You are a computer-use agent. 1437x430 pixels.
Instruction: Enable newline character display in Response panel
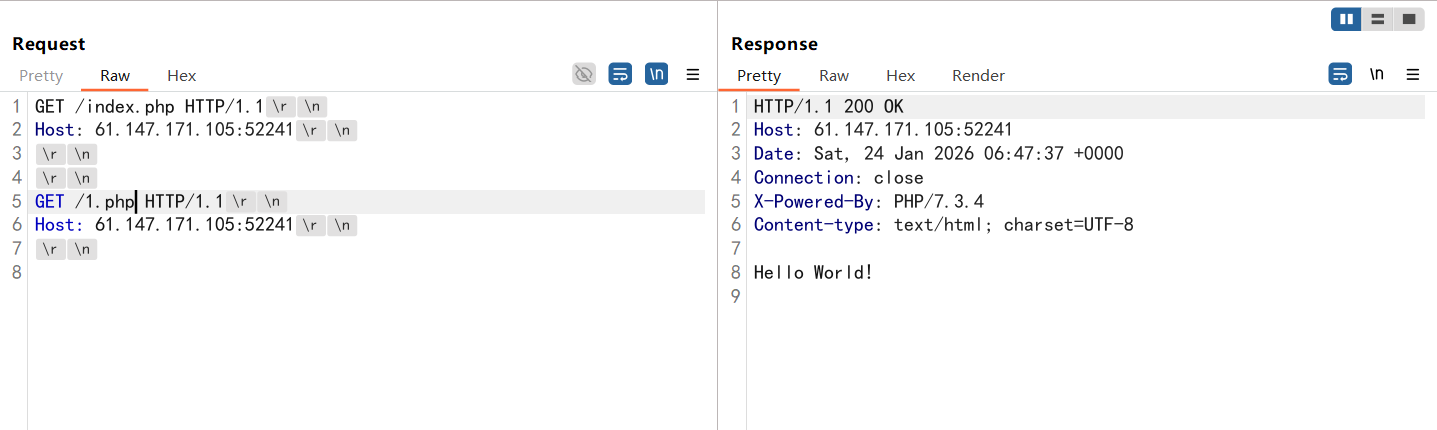pos(1377,74)
